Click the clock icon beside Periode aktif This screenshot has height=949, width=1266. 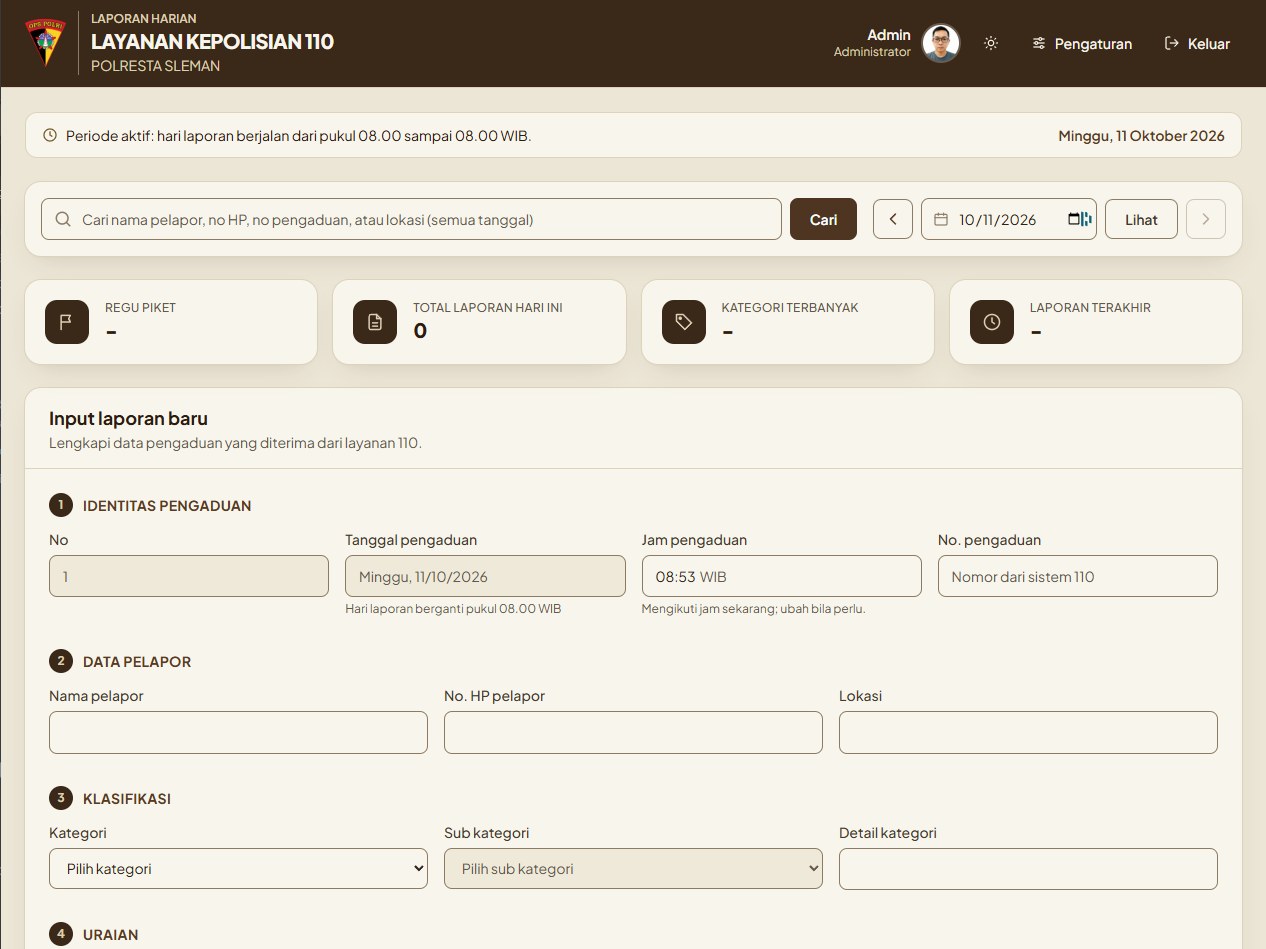pyautogui.click(x=50, y=135)
